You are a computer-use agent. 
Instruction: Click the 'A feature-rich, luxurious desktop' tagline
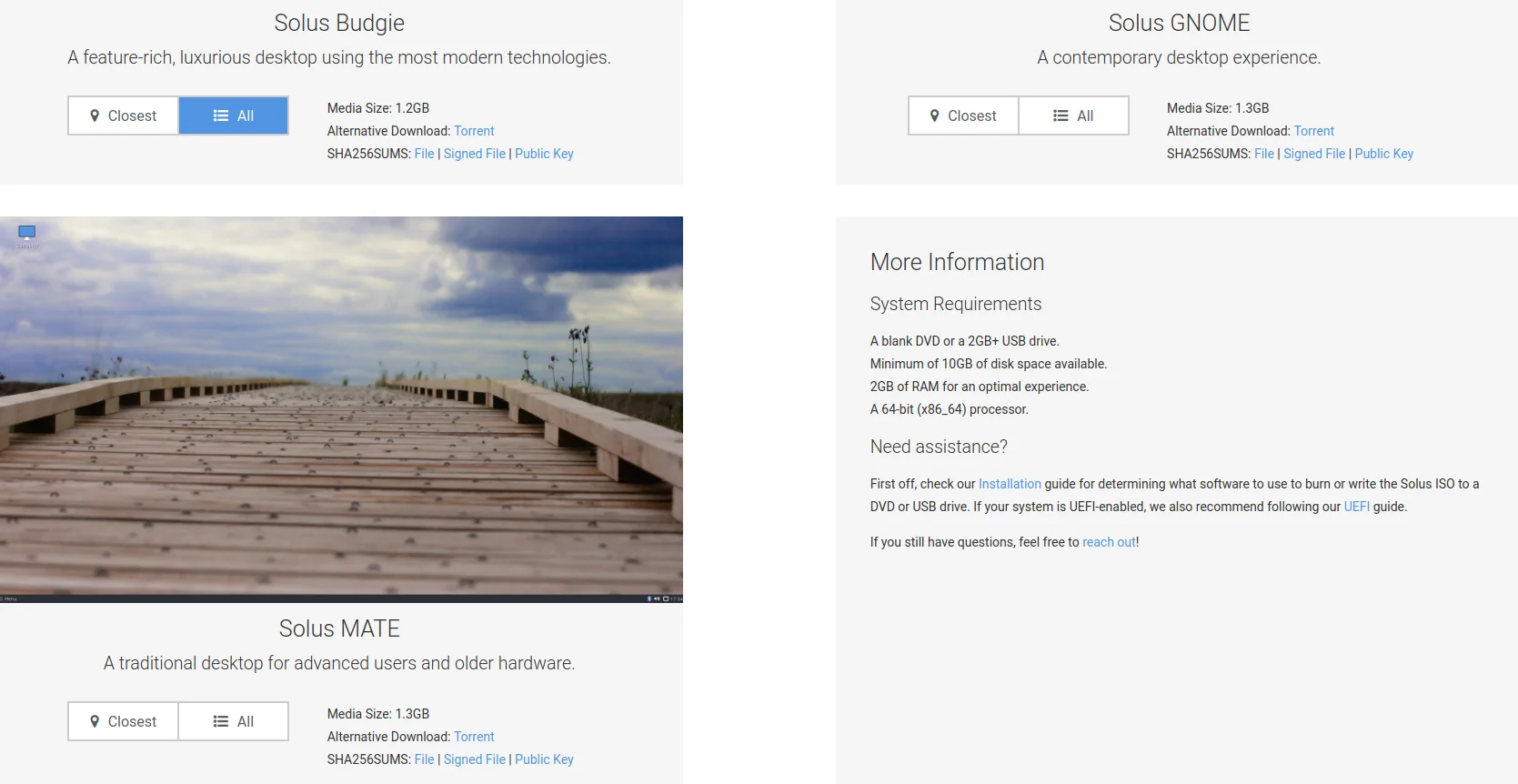point(339,57)
